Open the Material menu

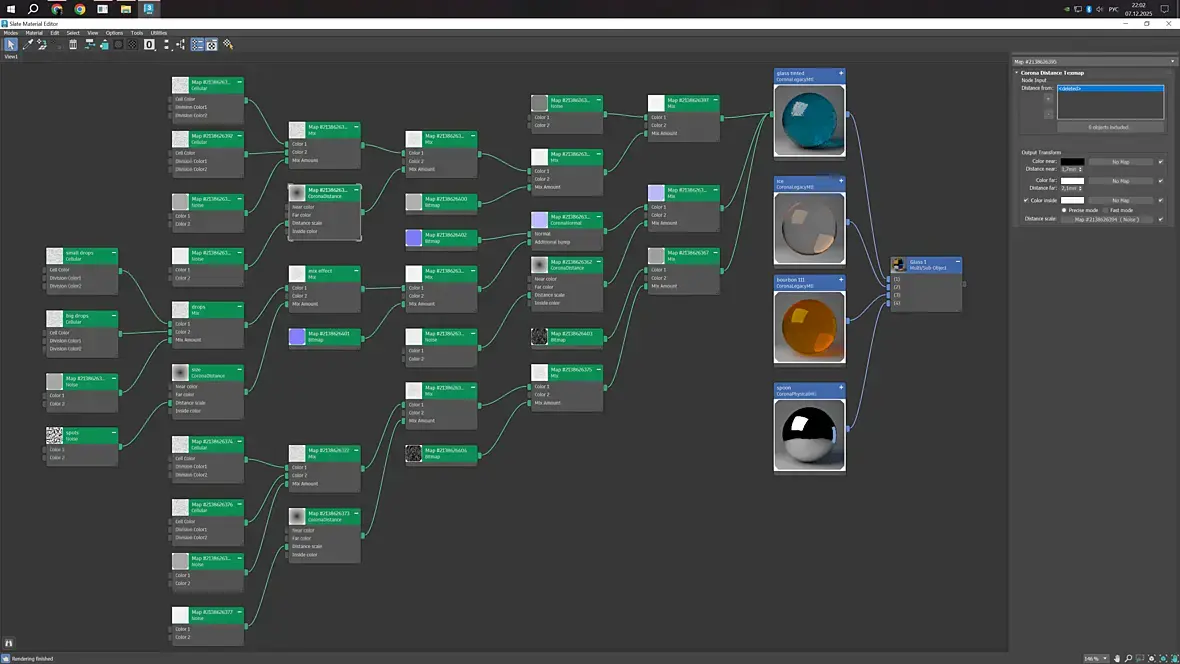tap(34, 33)
